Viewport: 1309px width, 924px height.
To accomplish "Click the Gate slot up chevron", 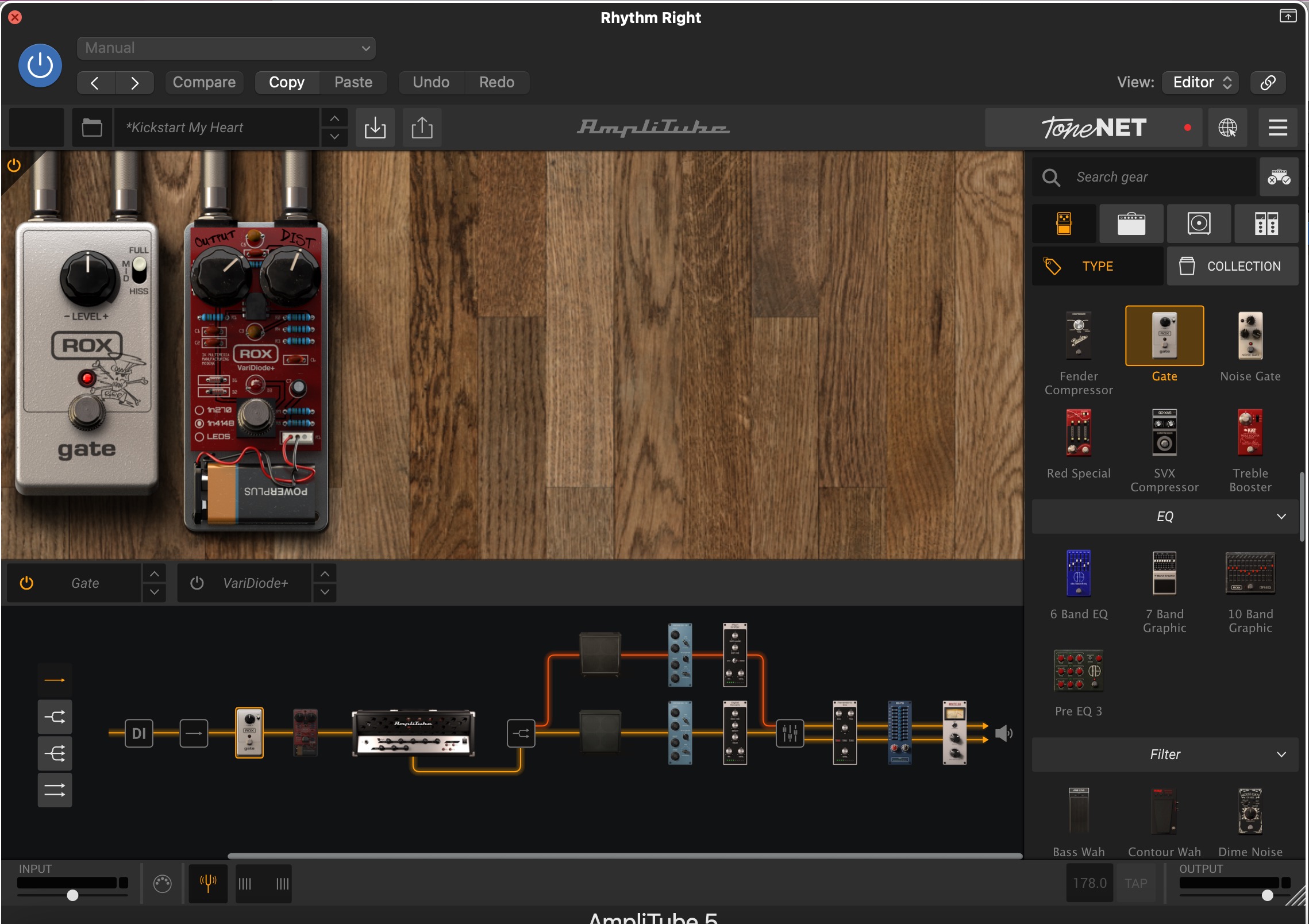I will tap(155, 573).
